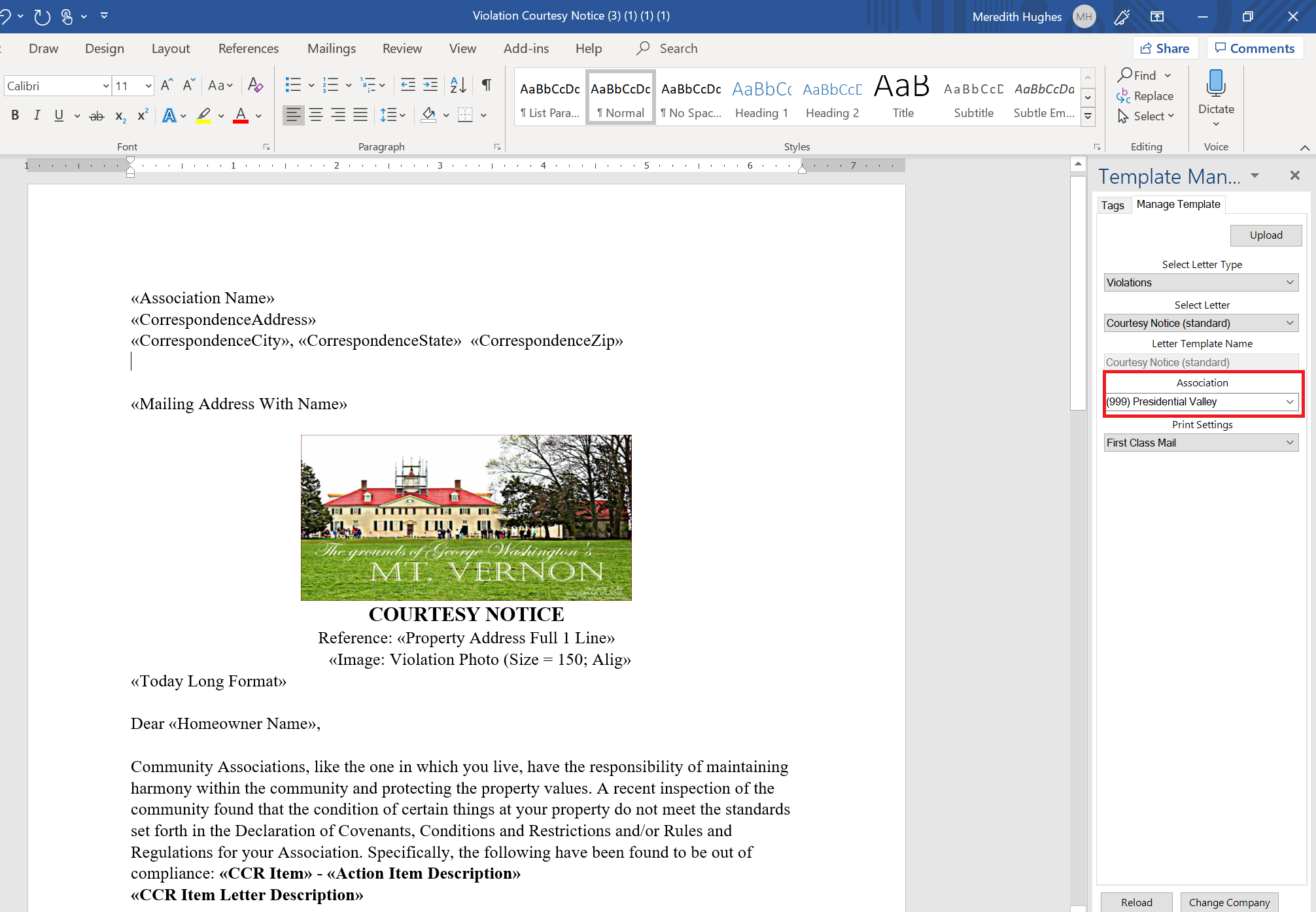Image resolution: width=1316 pixels, height=912 pixels.
Task: Click the redo icon in title bar
Action: tap(43, 16)
